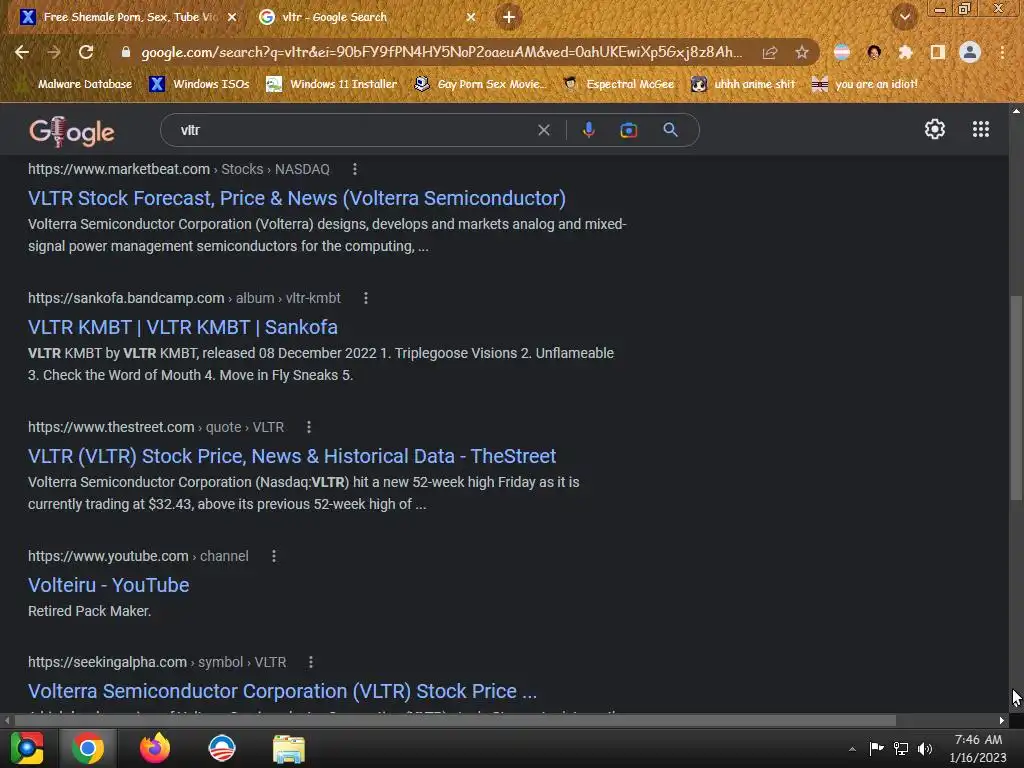Show hidden tray icons arrow
Viewport: 1024px width, 768px height.
pos(852,749)
